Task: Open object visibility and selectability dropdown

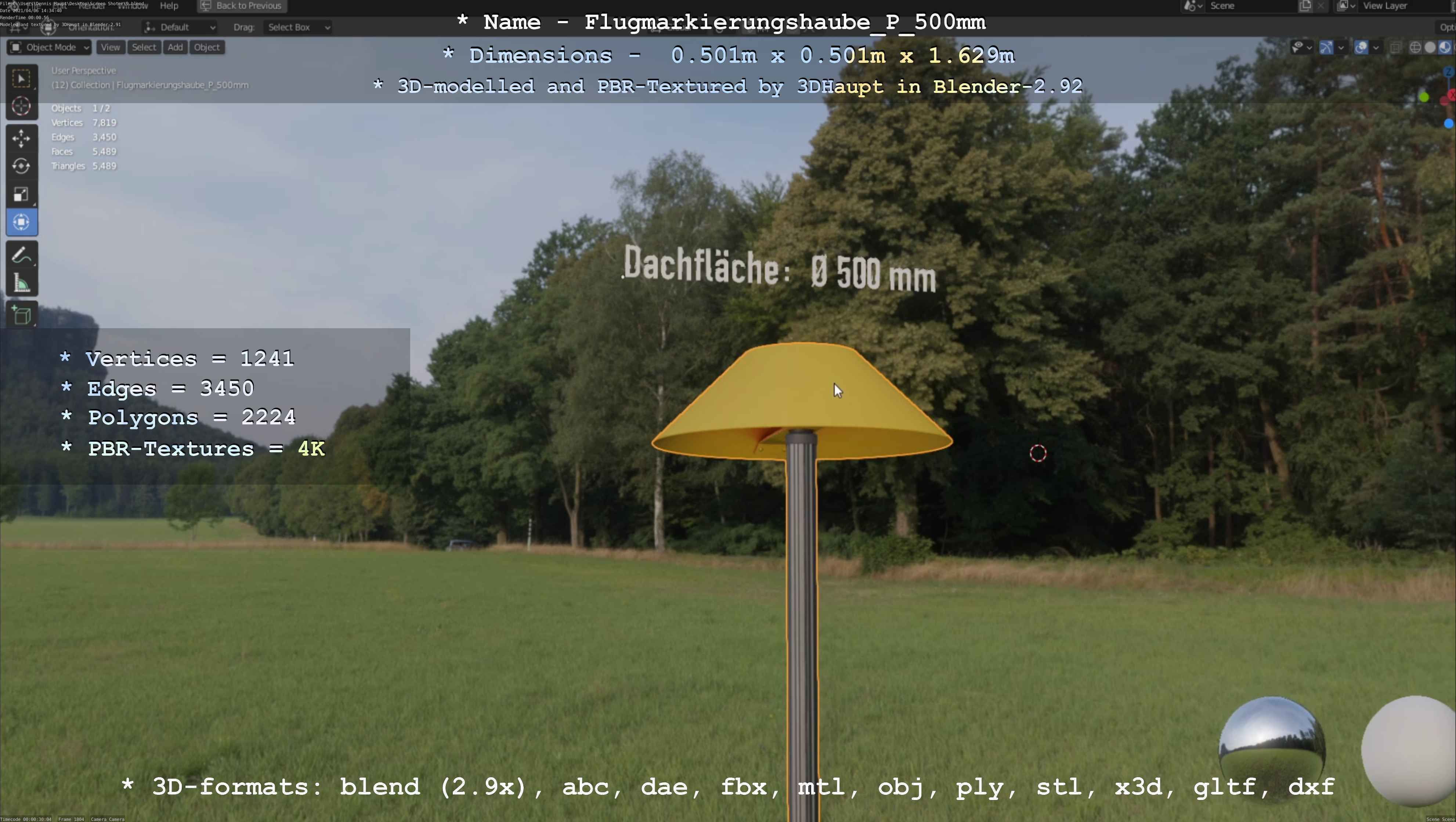Action: tap(1302, 47)
